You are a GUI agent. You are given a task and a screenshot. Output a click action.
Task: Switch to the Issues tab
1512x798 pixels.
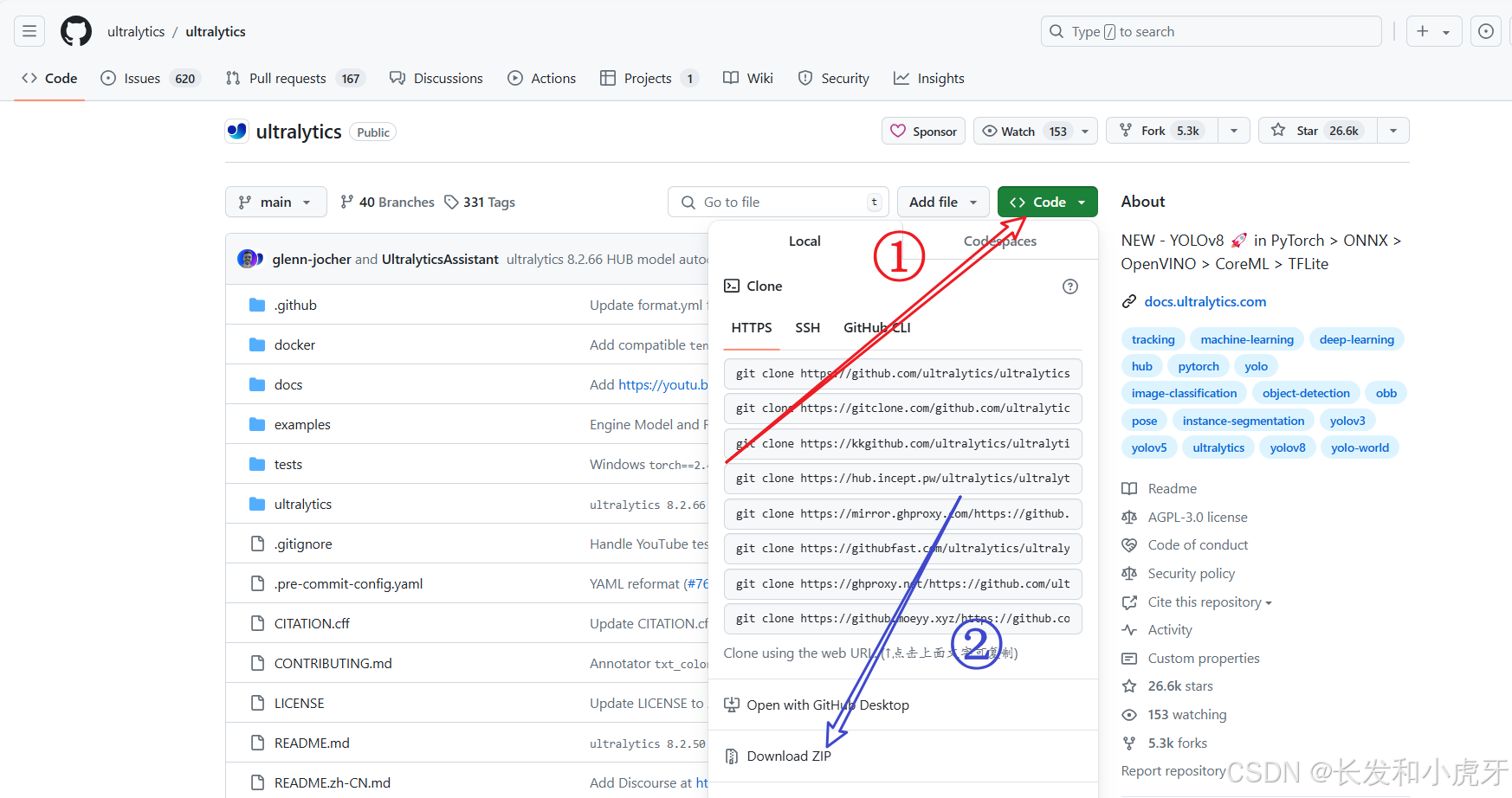150,78
